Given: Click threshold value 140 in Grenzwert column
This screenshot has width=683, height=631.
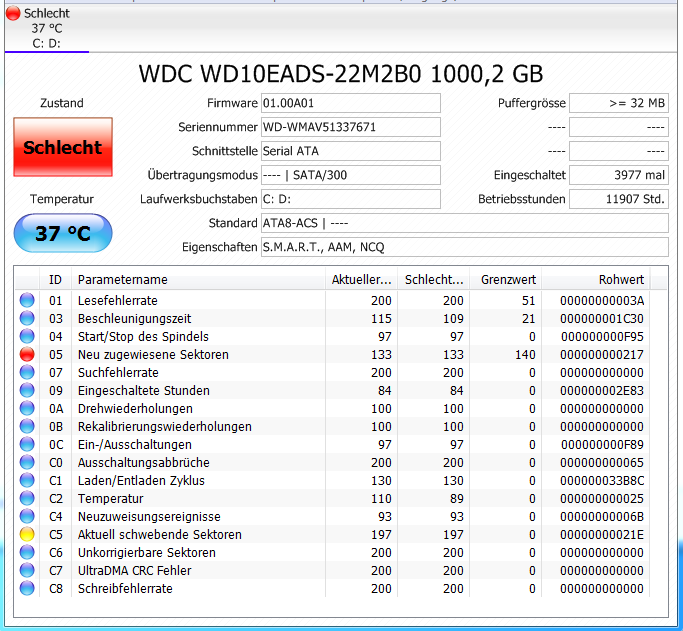Looking at the screenshot, I should pos(525,354).
